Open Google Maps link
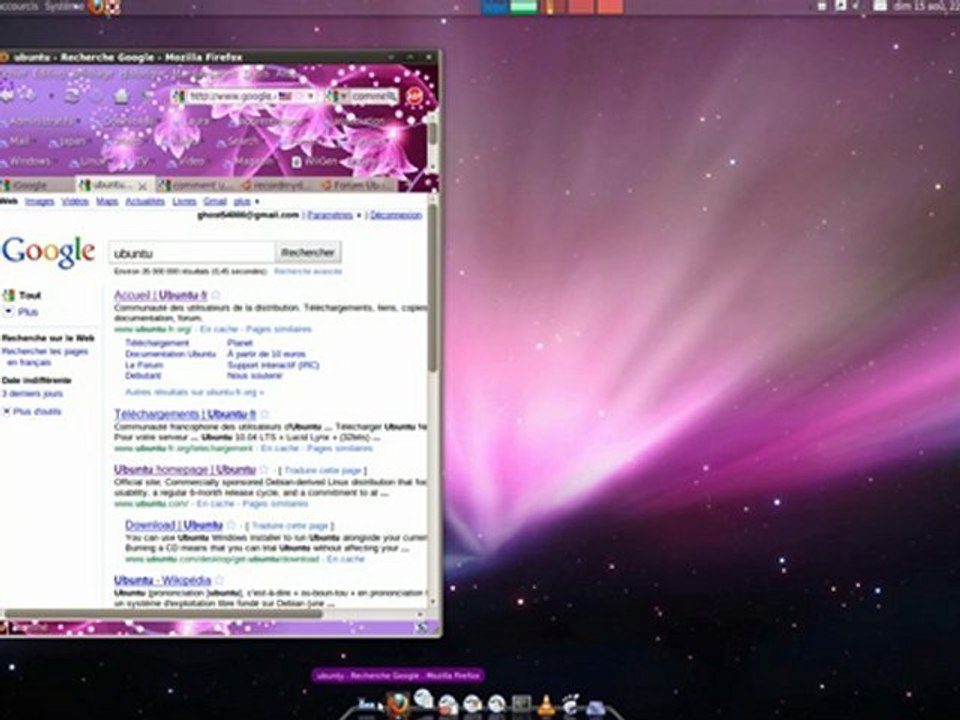The width and height of the screenshot is (960, 720). (x=107, y=201)
